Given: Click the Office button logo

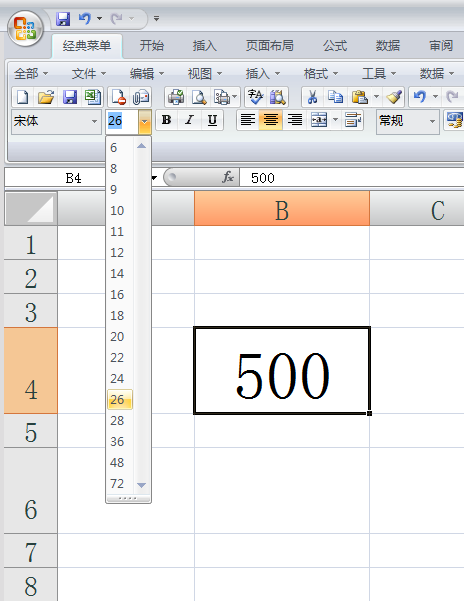Looking at the screenshot, I should tap(25, 28).
